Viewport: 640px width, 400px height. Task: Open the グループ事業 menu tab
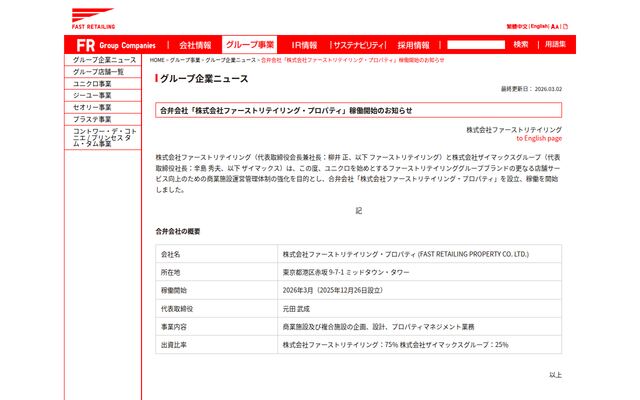249,44
